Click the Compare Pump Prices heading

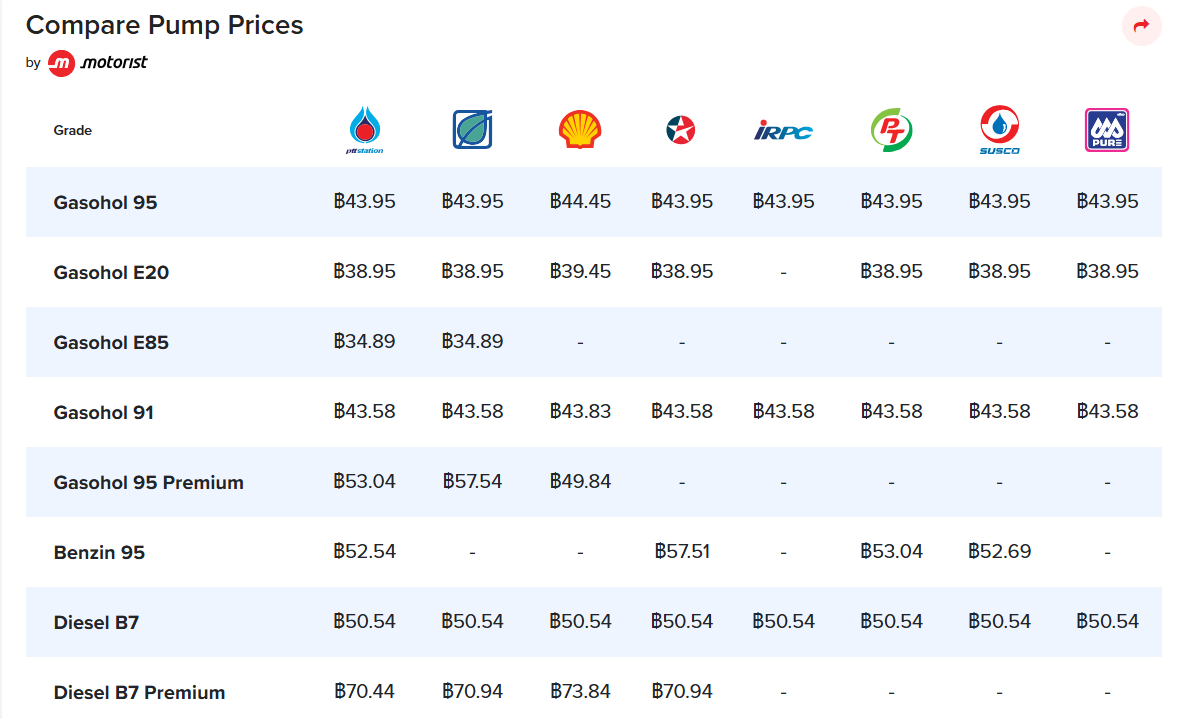(164, 25)
